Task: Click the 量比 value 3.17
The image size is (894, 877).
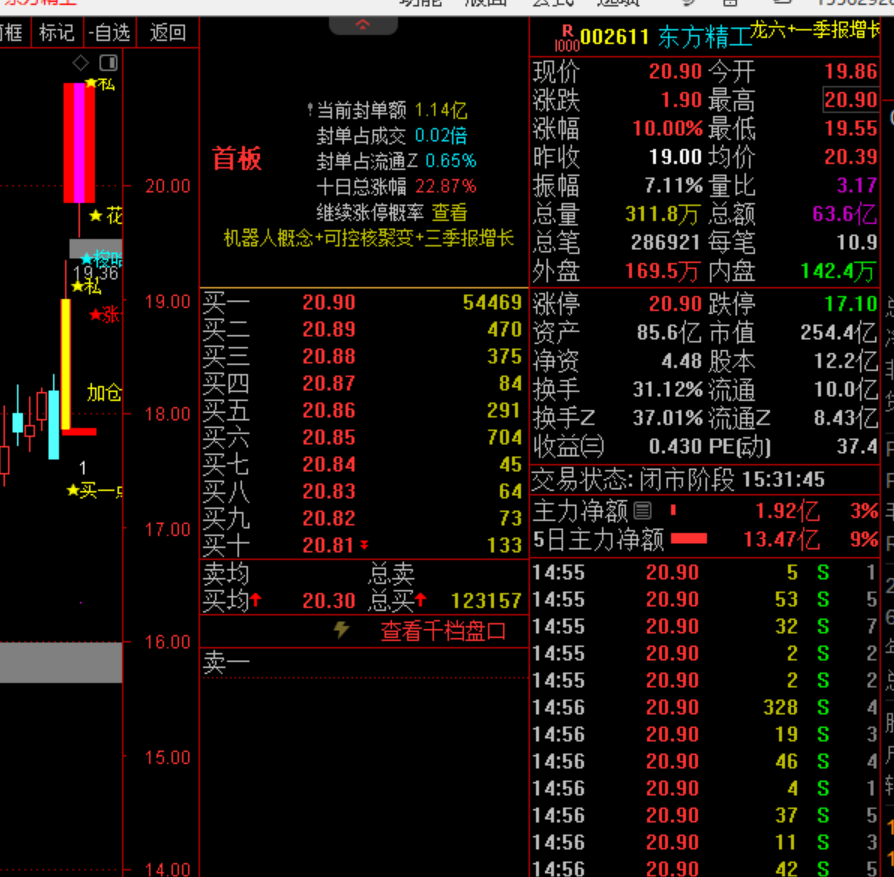Action: coord(856,185)
